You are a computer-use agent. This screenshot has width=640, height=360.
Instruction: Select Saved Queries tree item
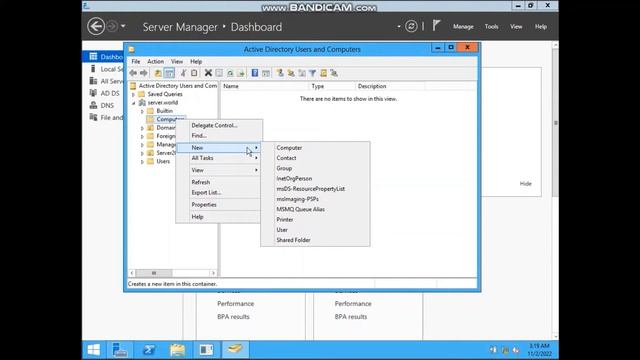pos(165,94)
